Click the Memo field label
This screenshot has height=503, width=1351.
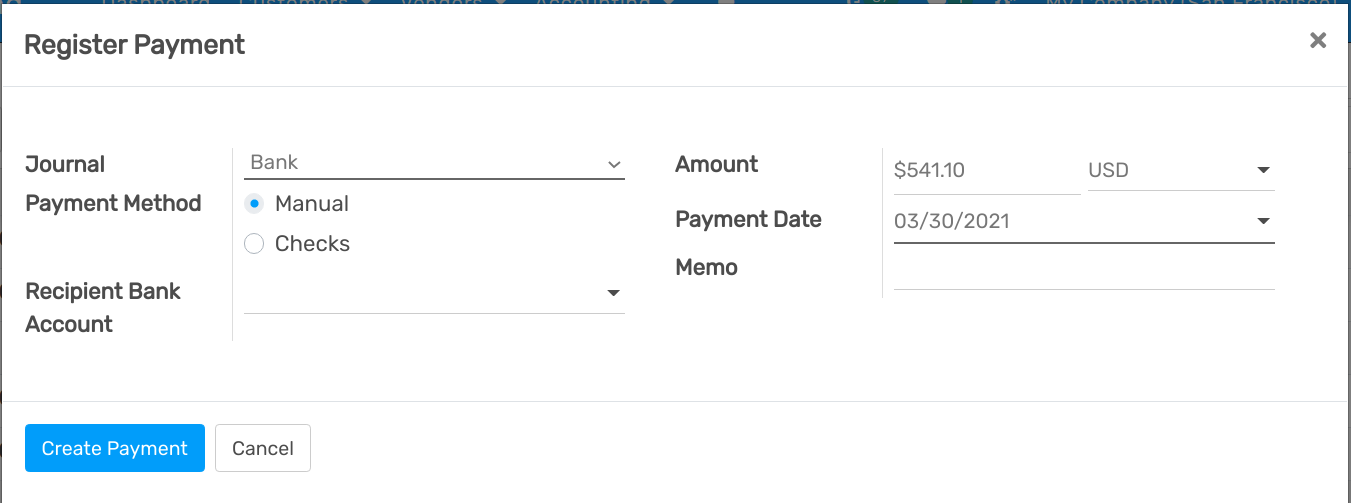point(706,268)
